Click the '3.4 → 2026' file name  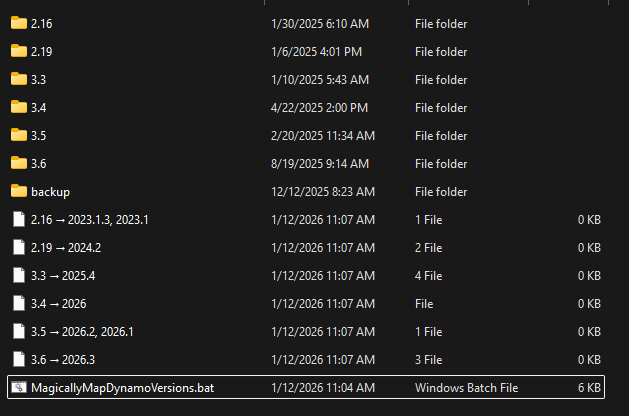click(x=59, y=303)
